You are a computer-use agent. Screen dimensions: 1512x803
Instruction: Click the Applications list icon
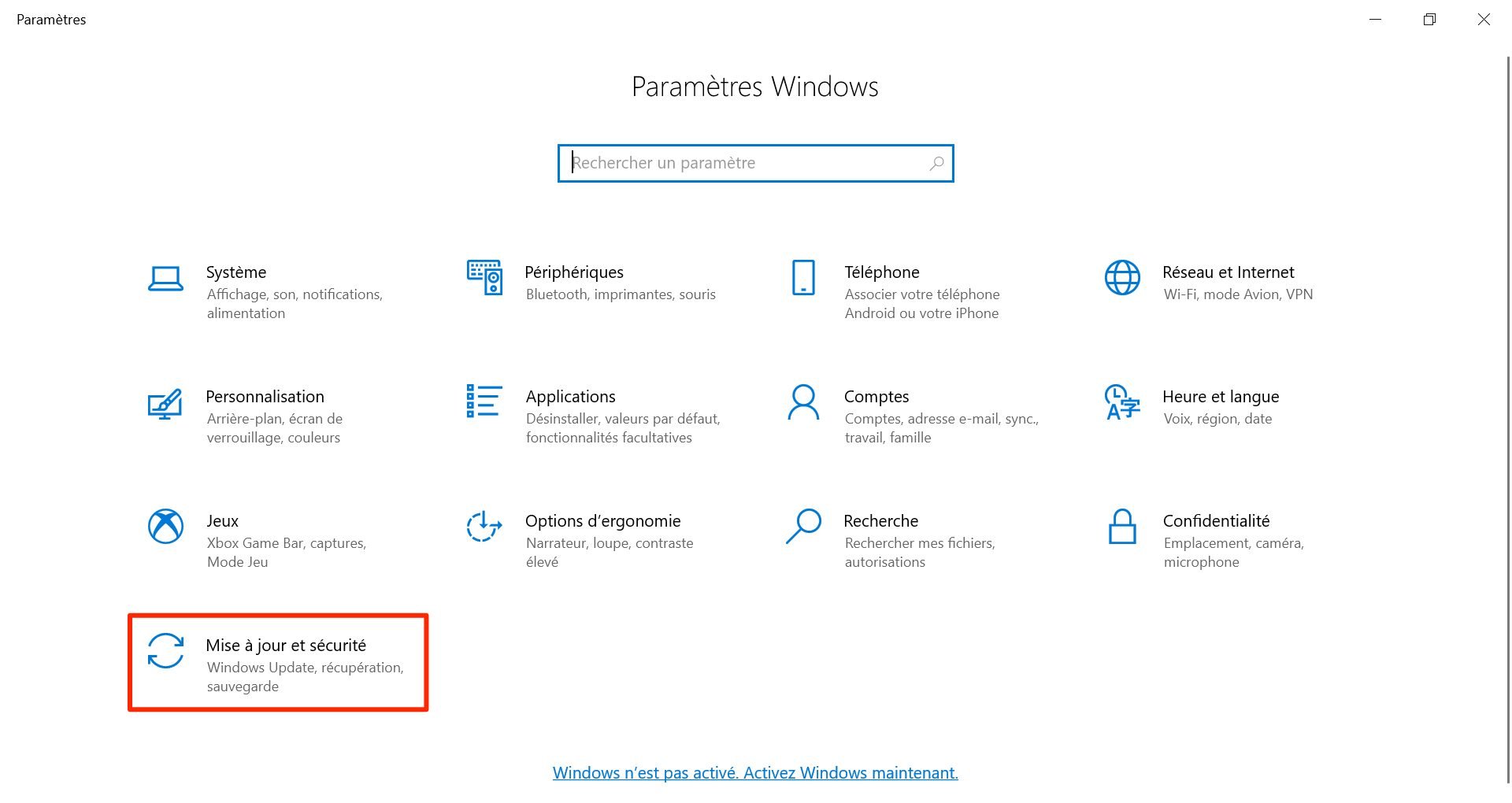click(x=484, y=401)
